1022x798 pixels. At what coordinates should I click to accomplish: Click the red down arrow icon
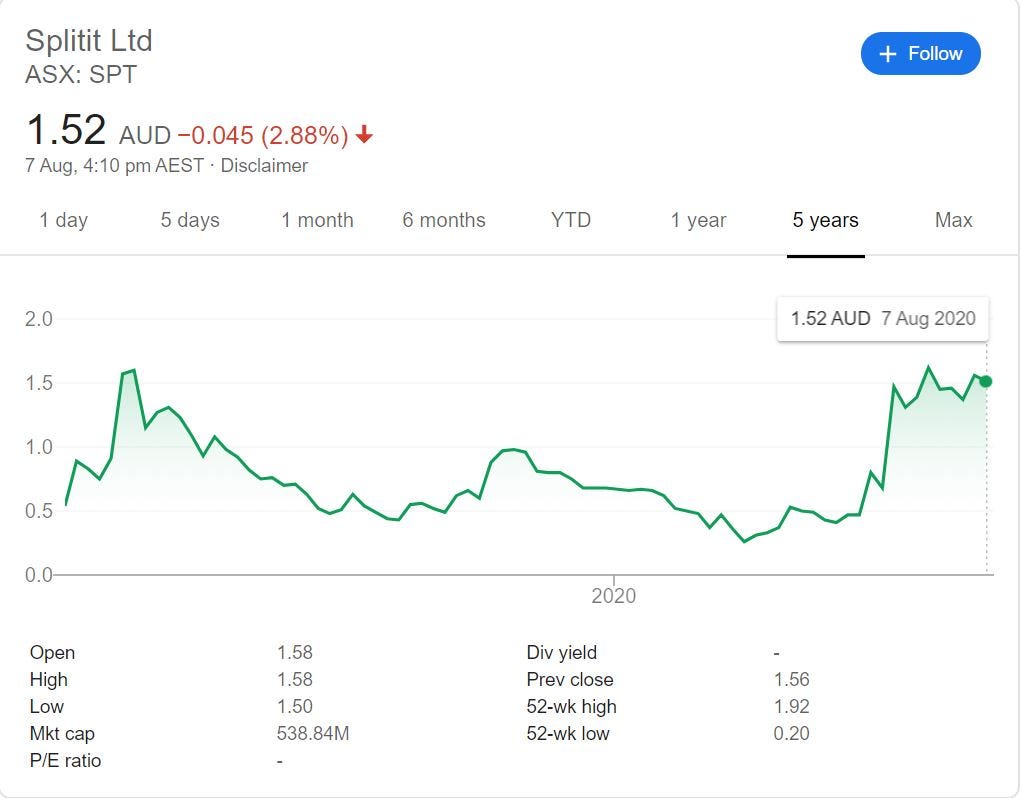click(x=364, y=135)
